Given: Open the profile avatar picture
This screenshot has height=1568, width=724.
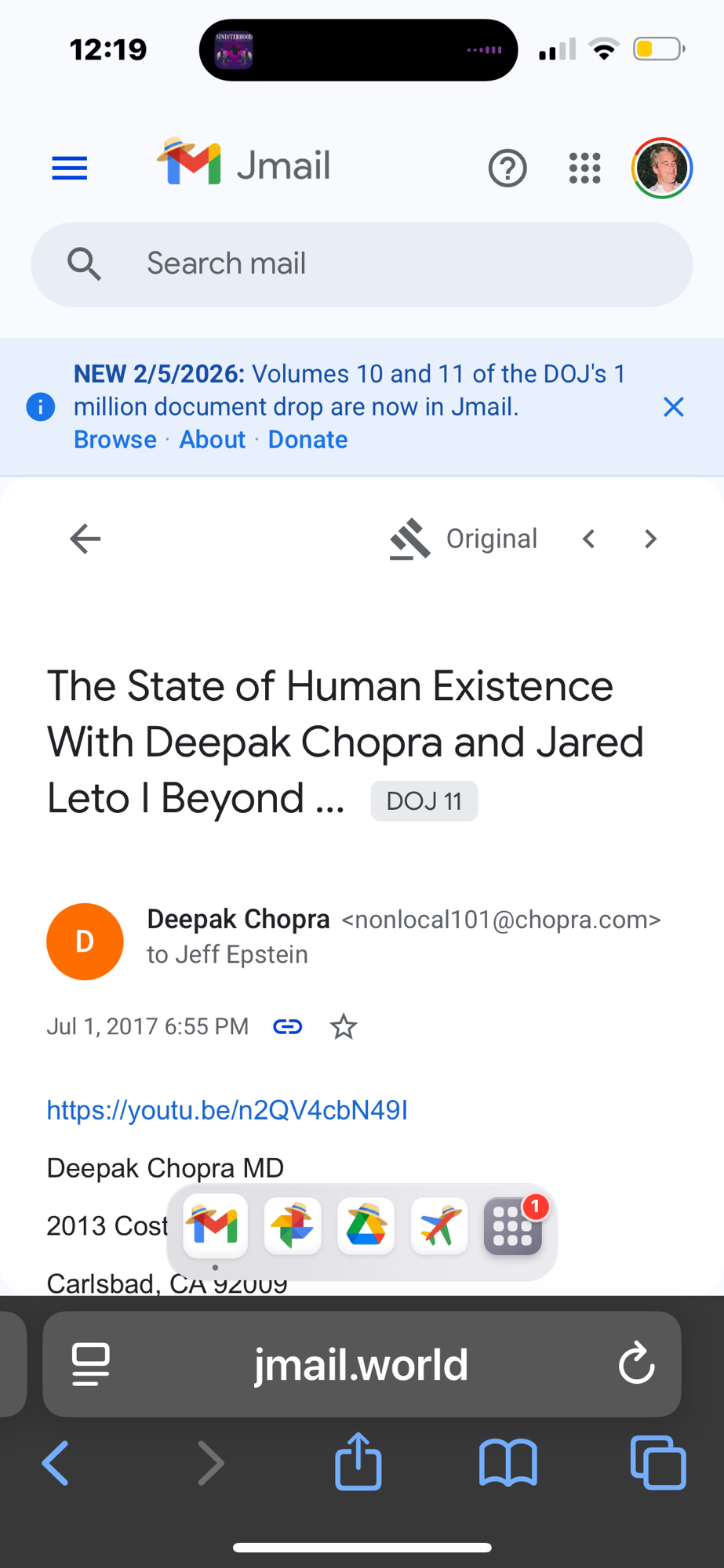Looking at the screenshot, I should click(x=662, y=168).
